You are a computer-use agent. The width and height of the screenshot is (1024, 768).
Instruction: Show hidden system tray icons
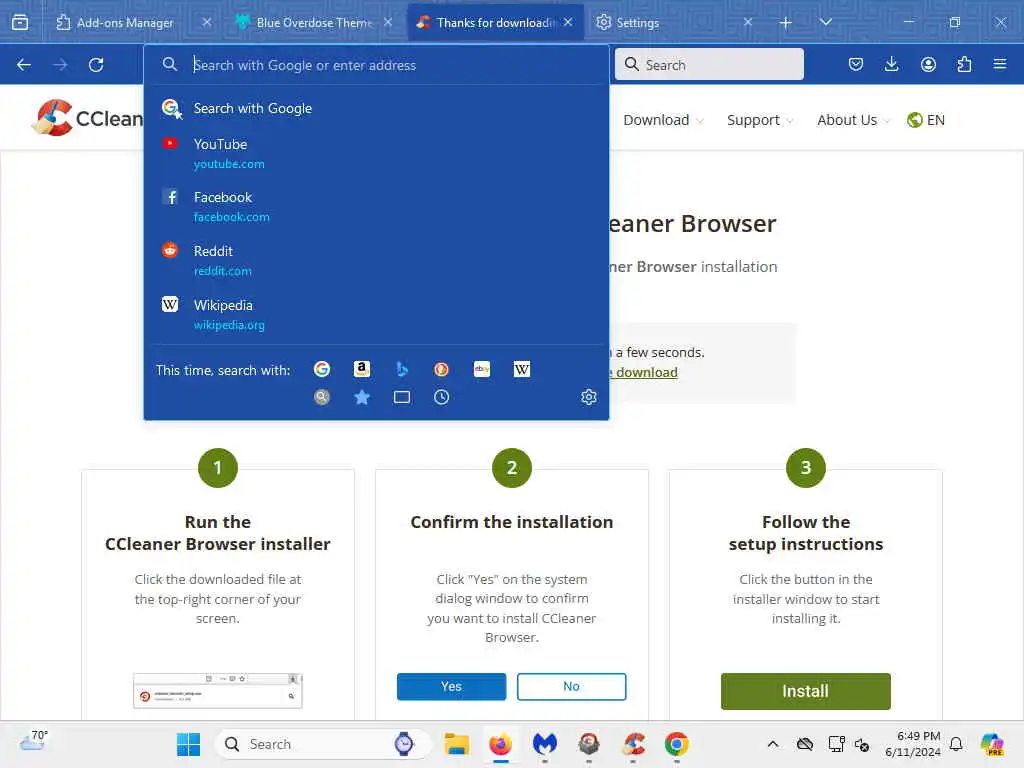(x=773, y=744)
